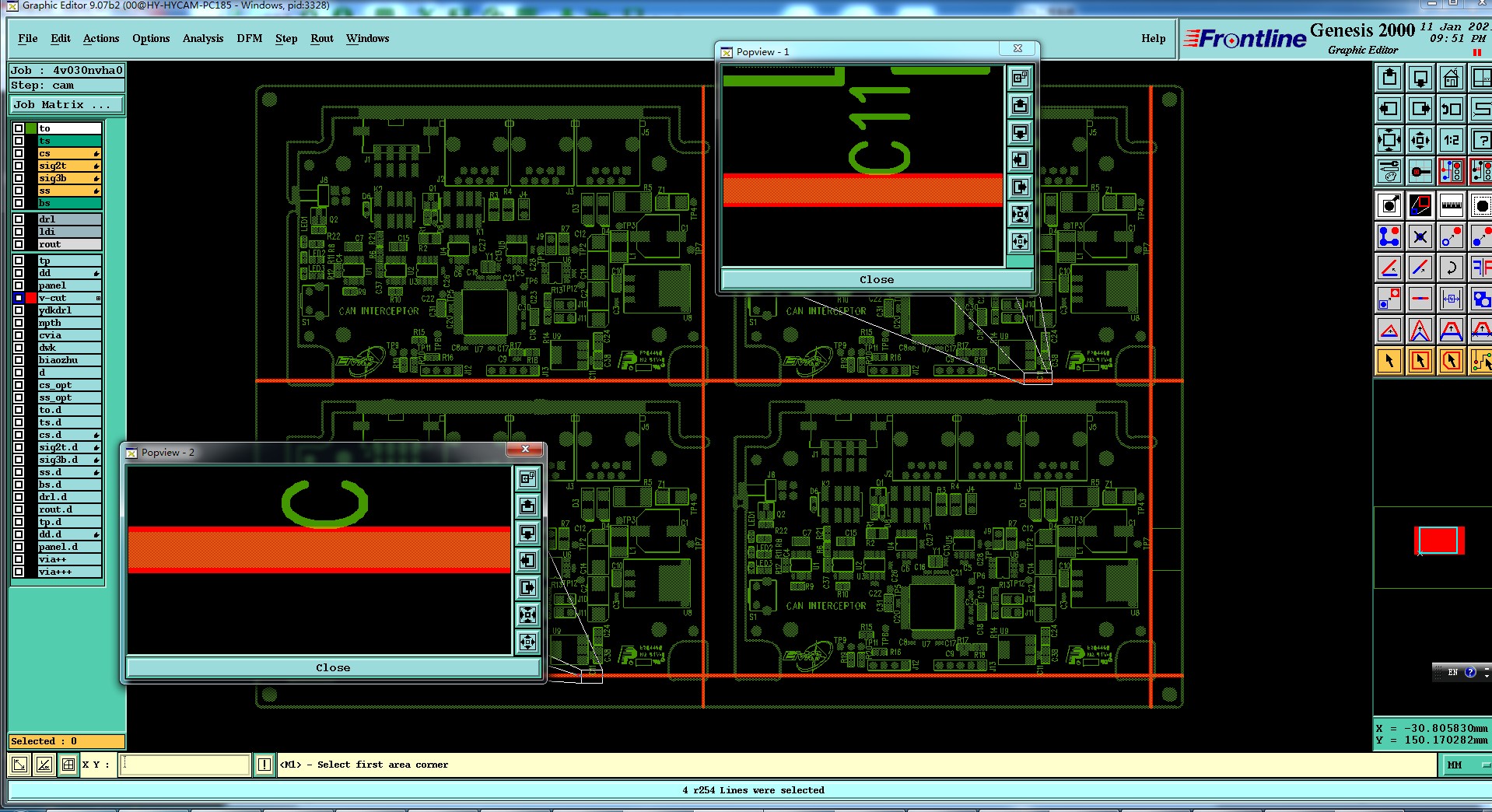This screenshot has width=1492, height=812.
Task: Click the 1:2 zoom ratio icon
Action: click(1452, 140)
